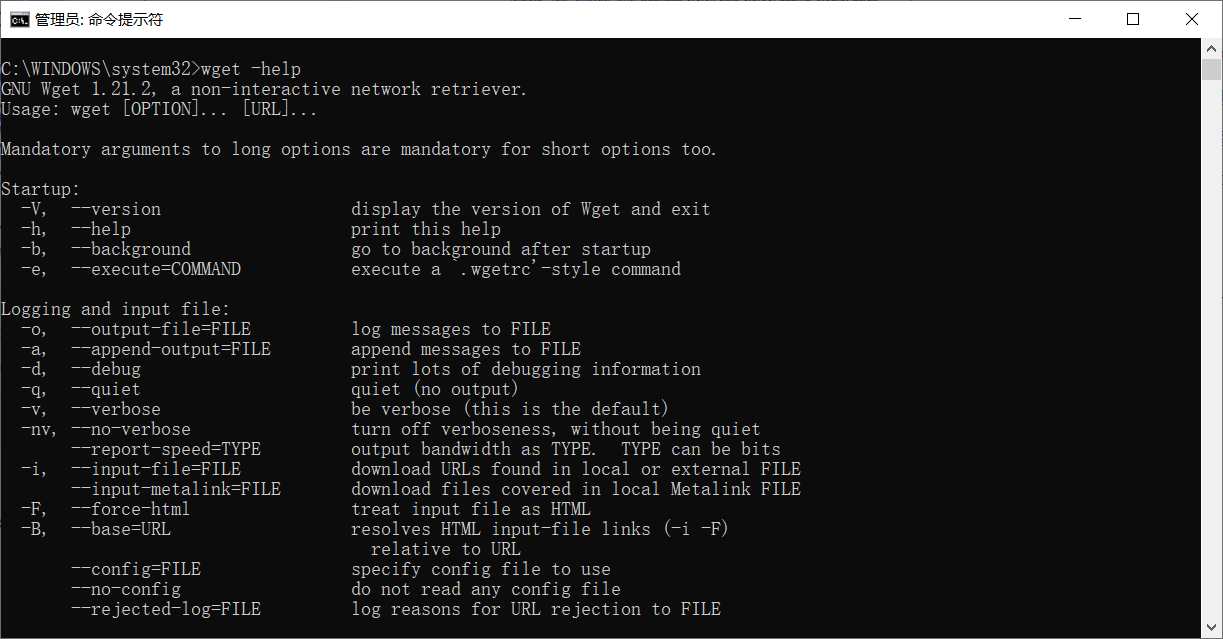Click the --version option text
The height and width of the screenshot is (639, 1223).
pos(115,208)
